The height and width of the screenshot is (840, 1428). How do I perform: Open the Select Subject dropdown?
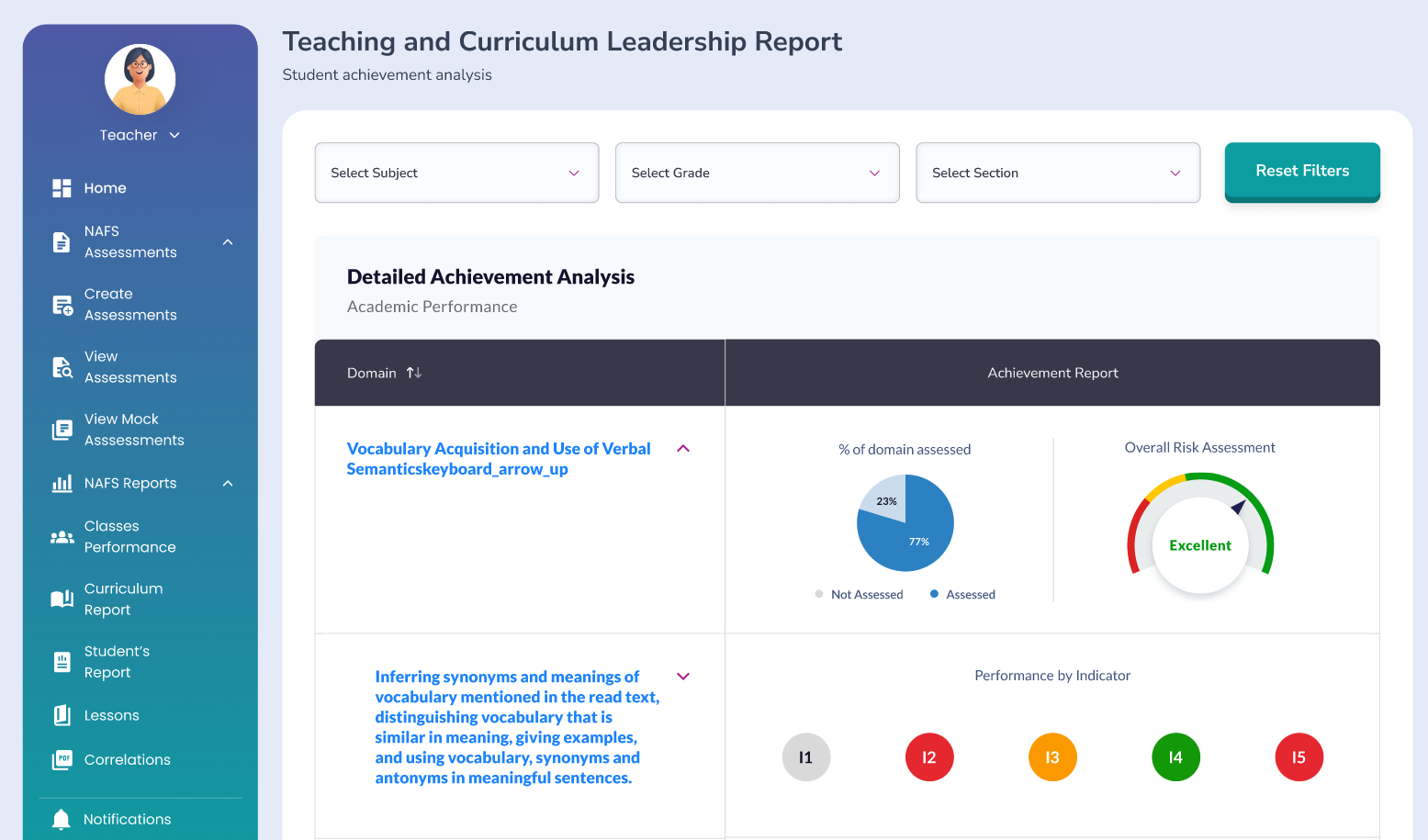pyautogui.click(x=456, y=173)
